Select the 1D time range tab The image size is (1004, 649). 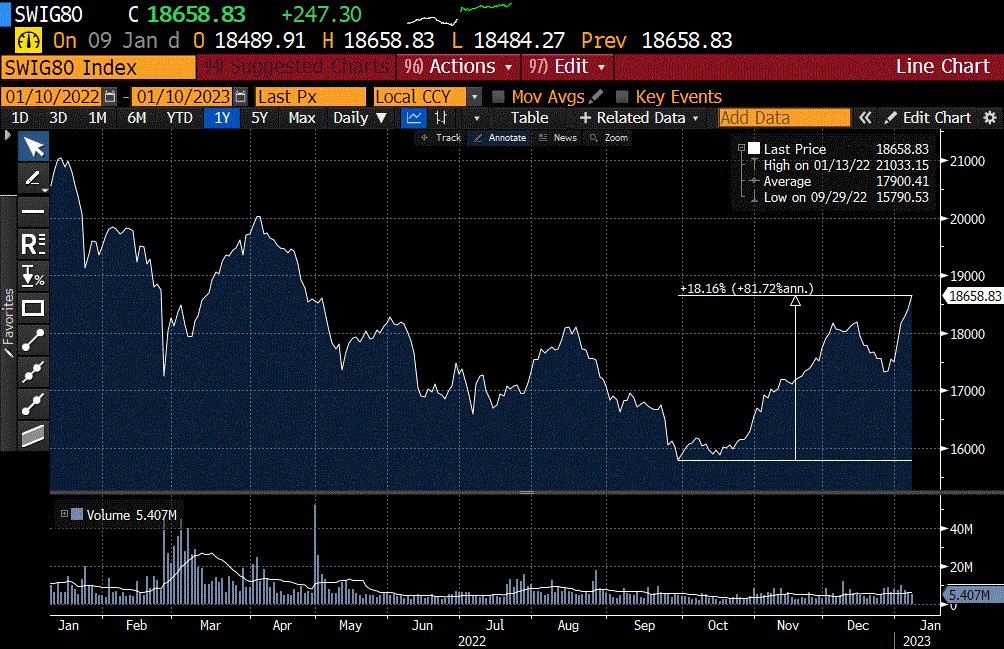[x=20, y=118]
